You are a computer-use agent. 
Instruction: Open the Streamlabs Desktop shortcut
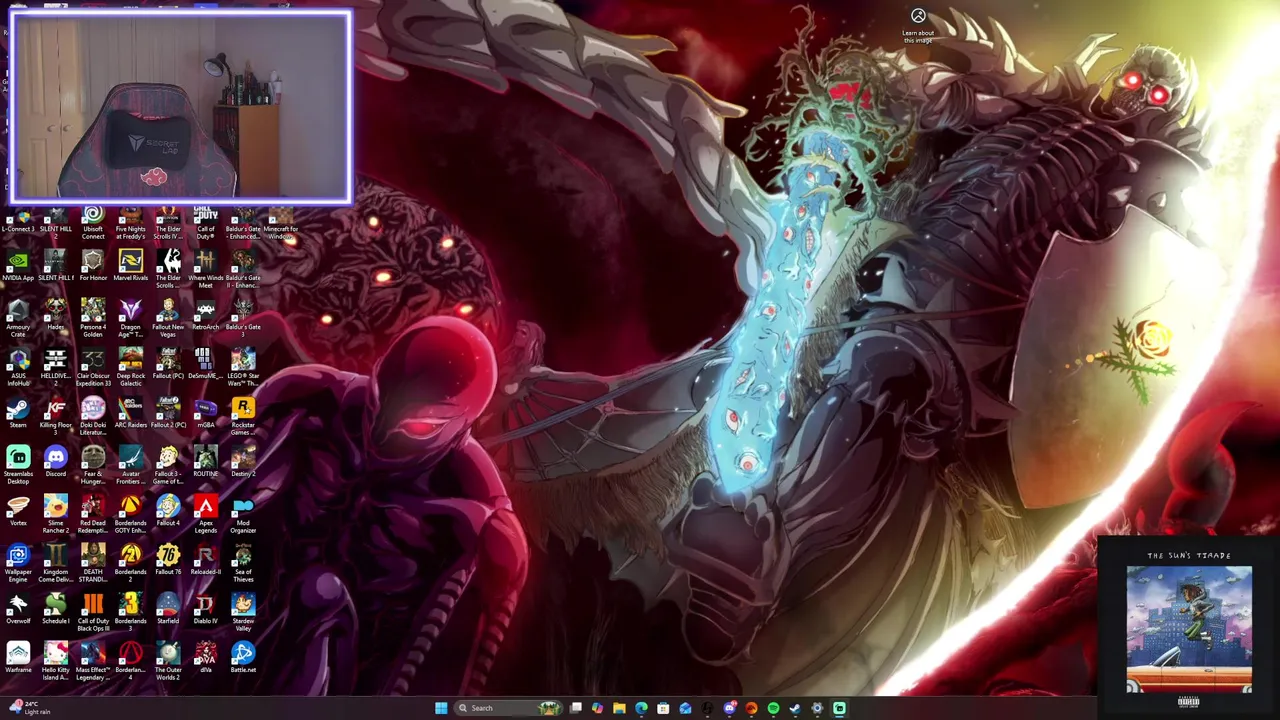18,467
